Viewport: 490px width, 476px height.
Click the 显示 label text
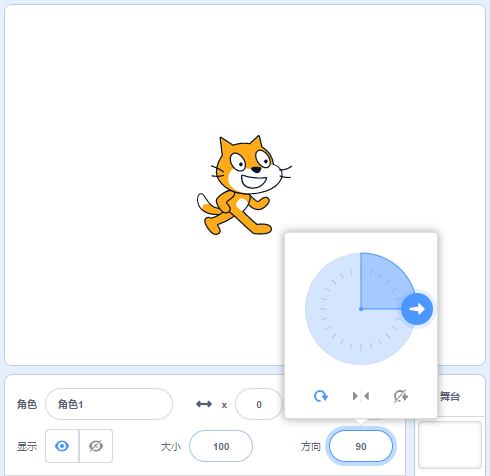click(x=27, y=446)
